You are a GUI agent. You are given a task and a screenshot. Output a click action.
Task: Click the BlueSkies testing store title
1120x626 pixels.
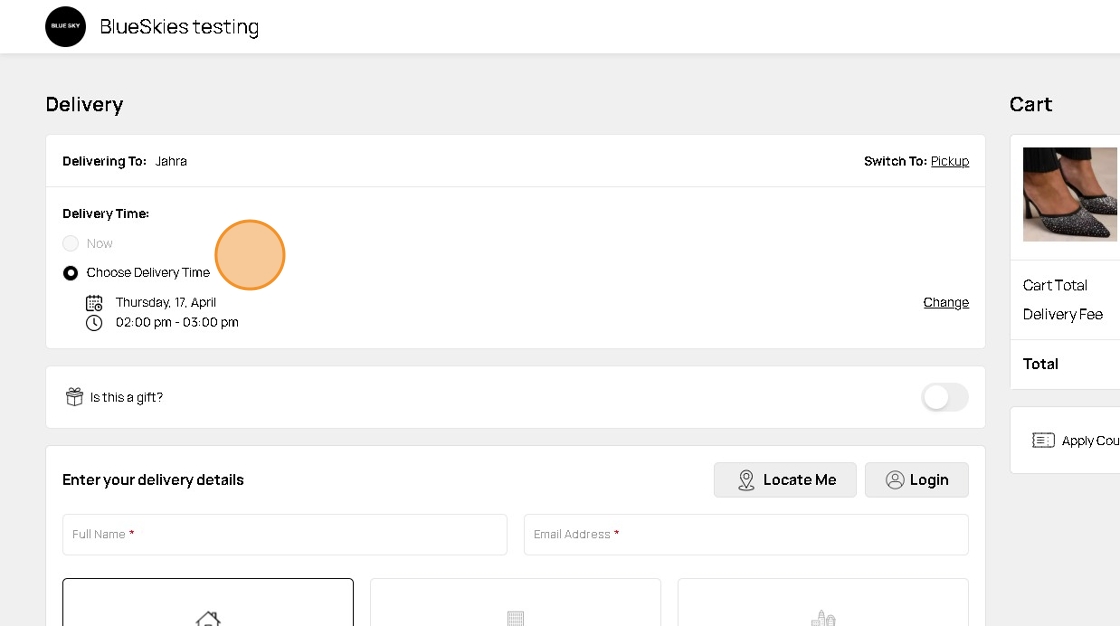click(179, 27)
